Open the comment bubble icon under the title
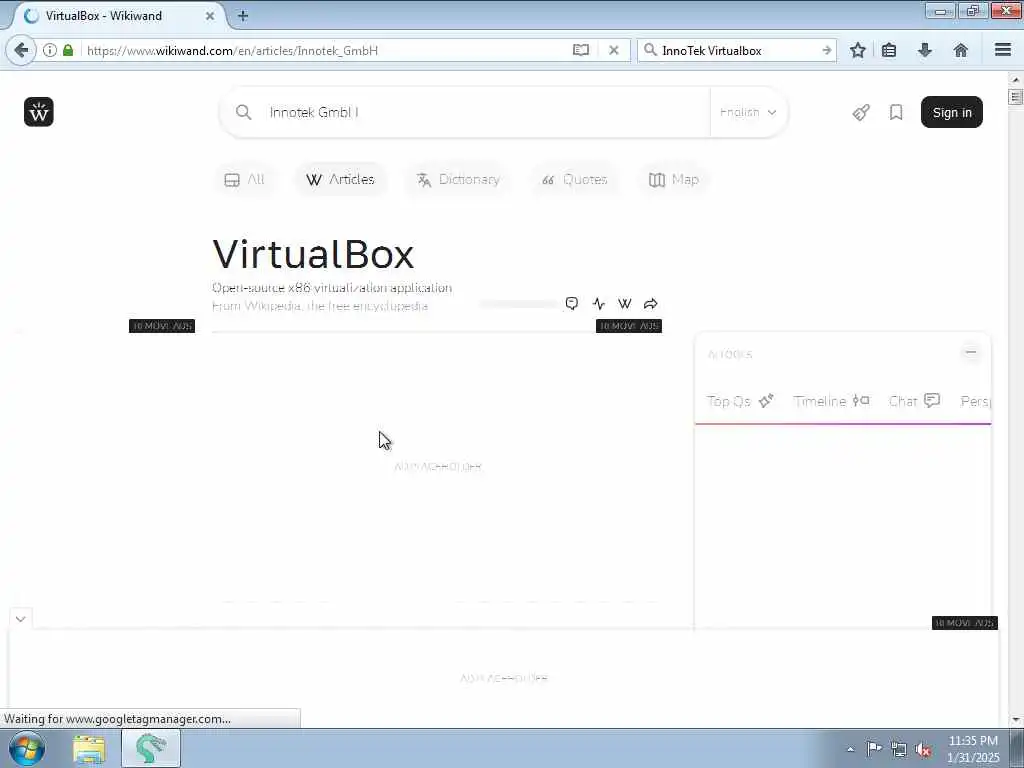This screenshot has height=768, width=1024. 571,304
